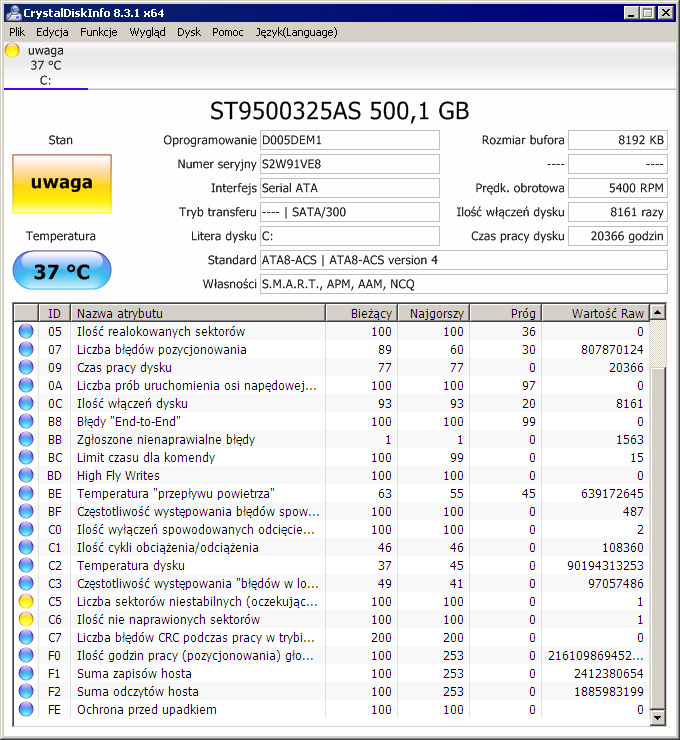
Task: Select the Ilość nie naprawionych sektorów row name
Action: [x=168, y=620]
